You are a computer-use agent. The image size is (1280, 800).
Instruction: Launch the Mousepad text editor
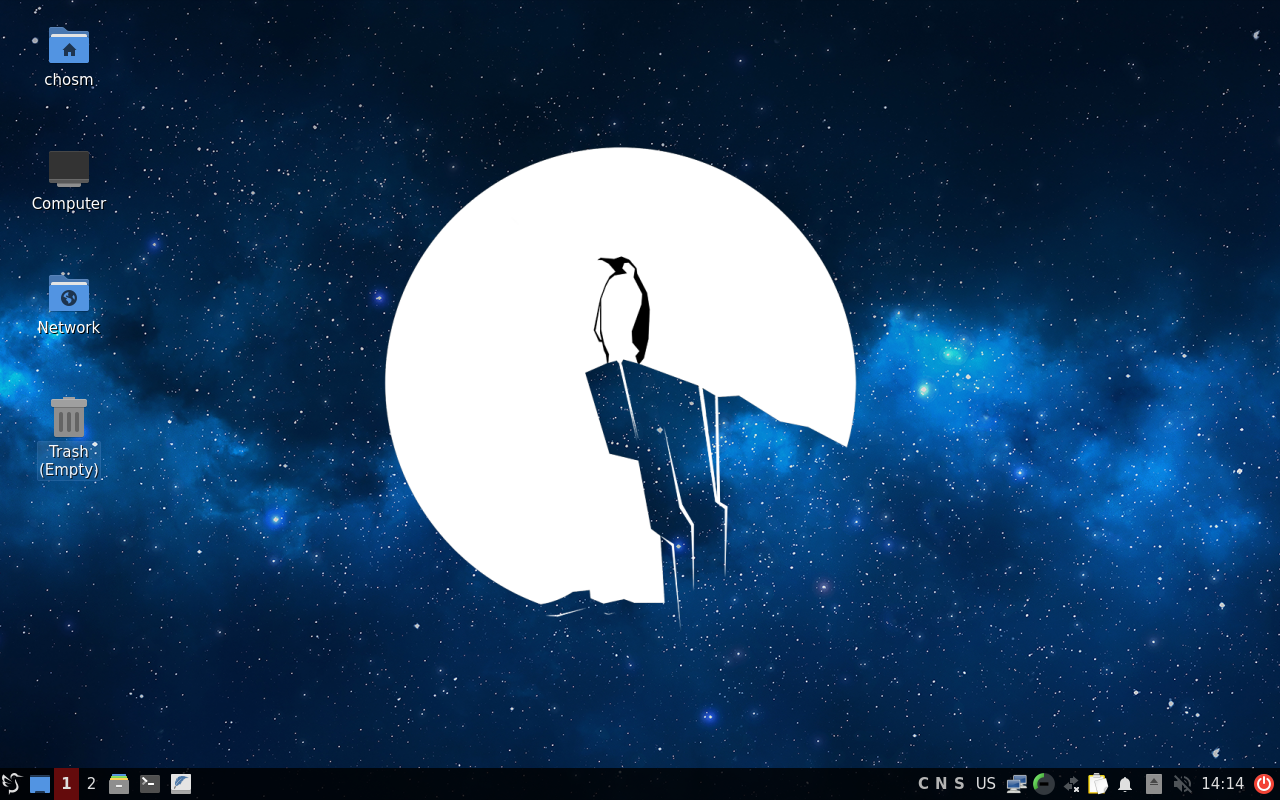coord(181,784)
